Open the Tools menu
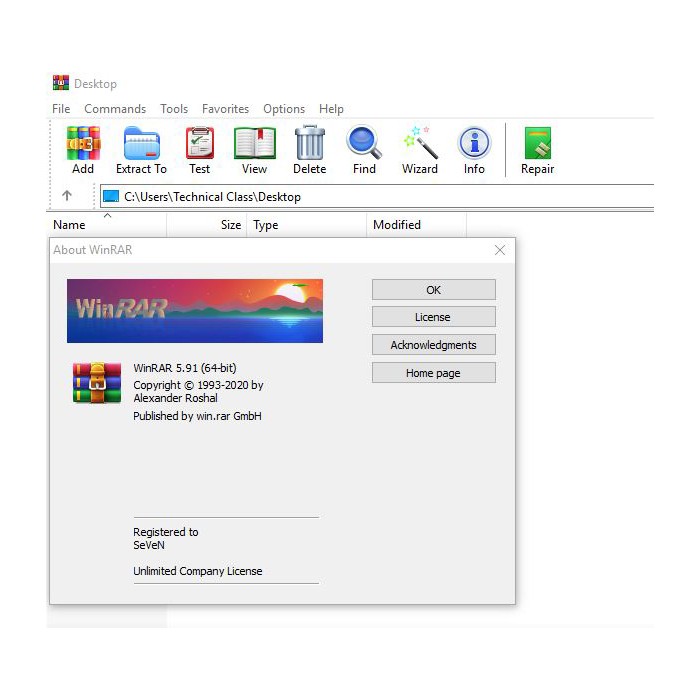 [174, 109]
